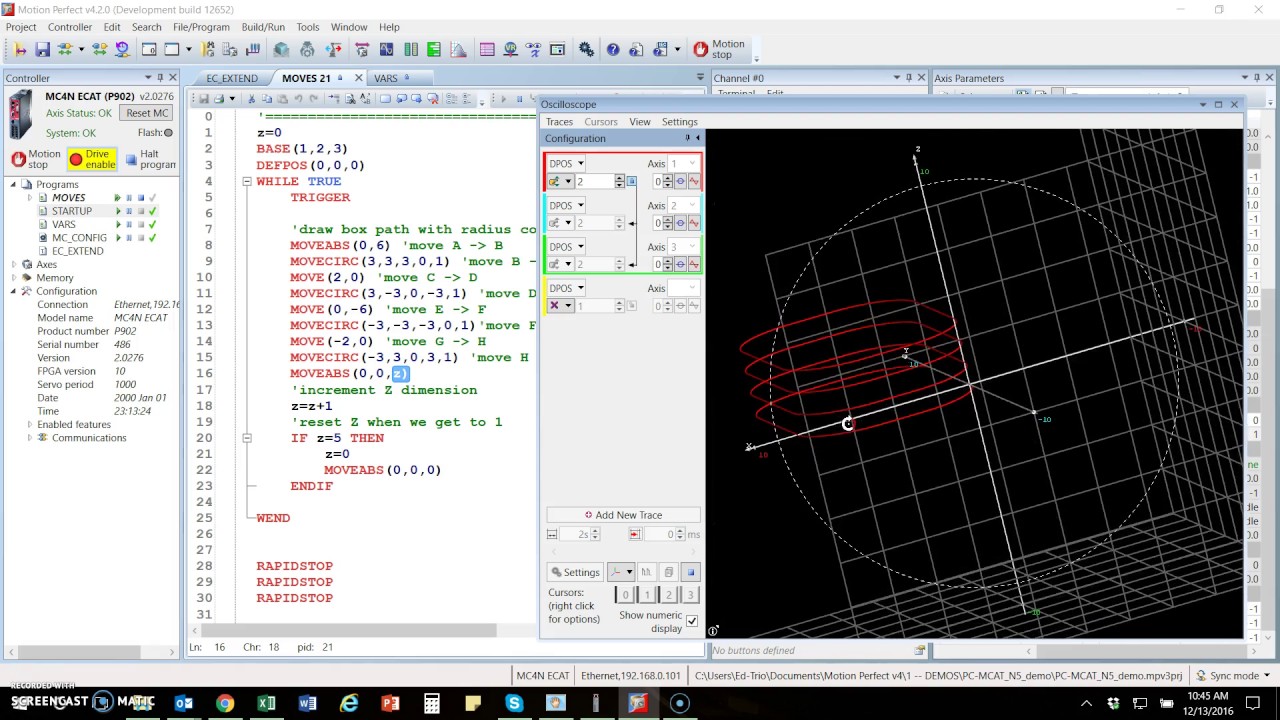Click the yellow trace X color selector
Viewport: 1280px width, 720px height.
(x=560, y=306)
